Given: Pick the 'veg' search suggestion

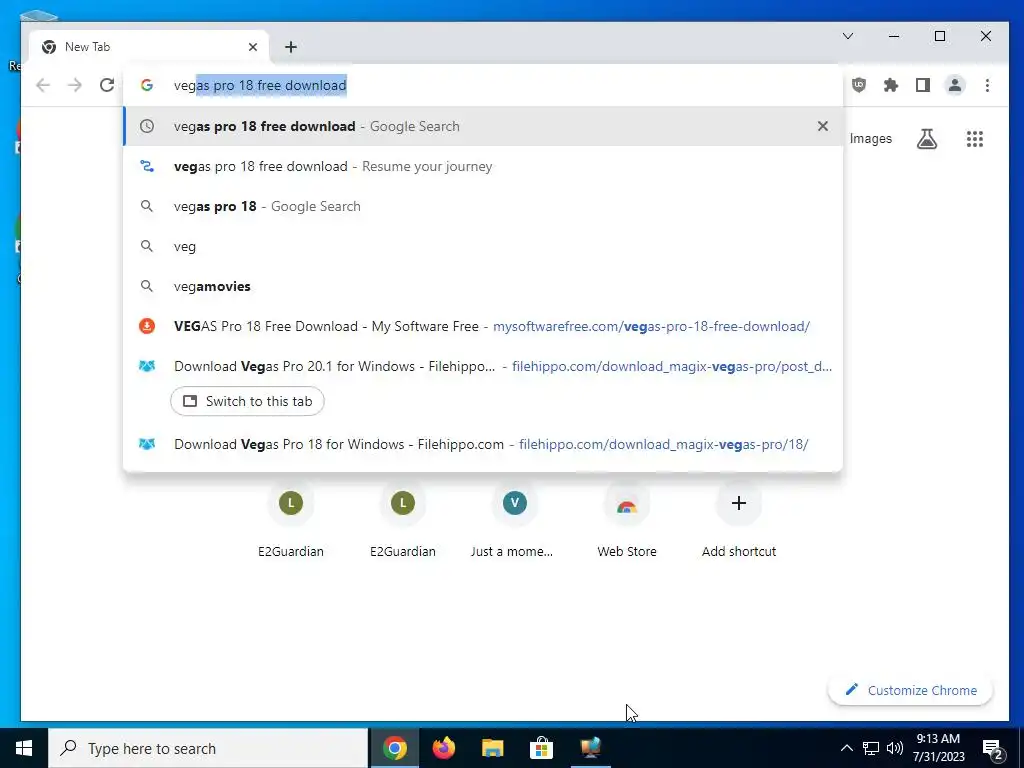Looking at the screenshot, I should point(483,246).
